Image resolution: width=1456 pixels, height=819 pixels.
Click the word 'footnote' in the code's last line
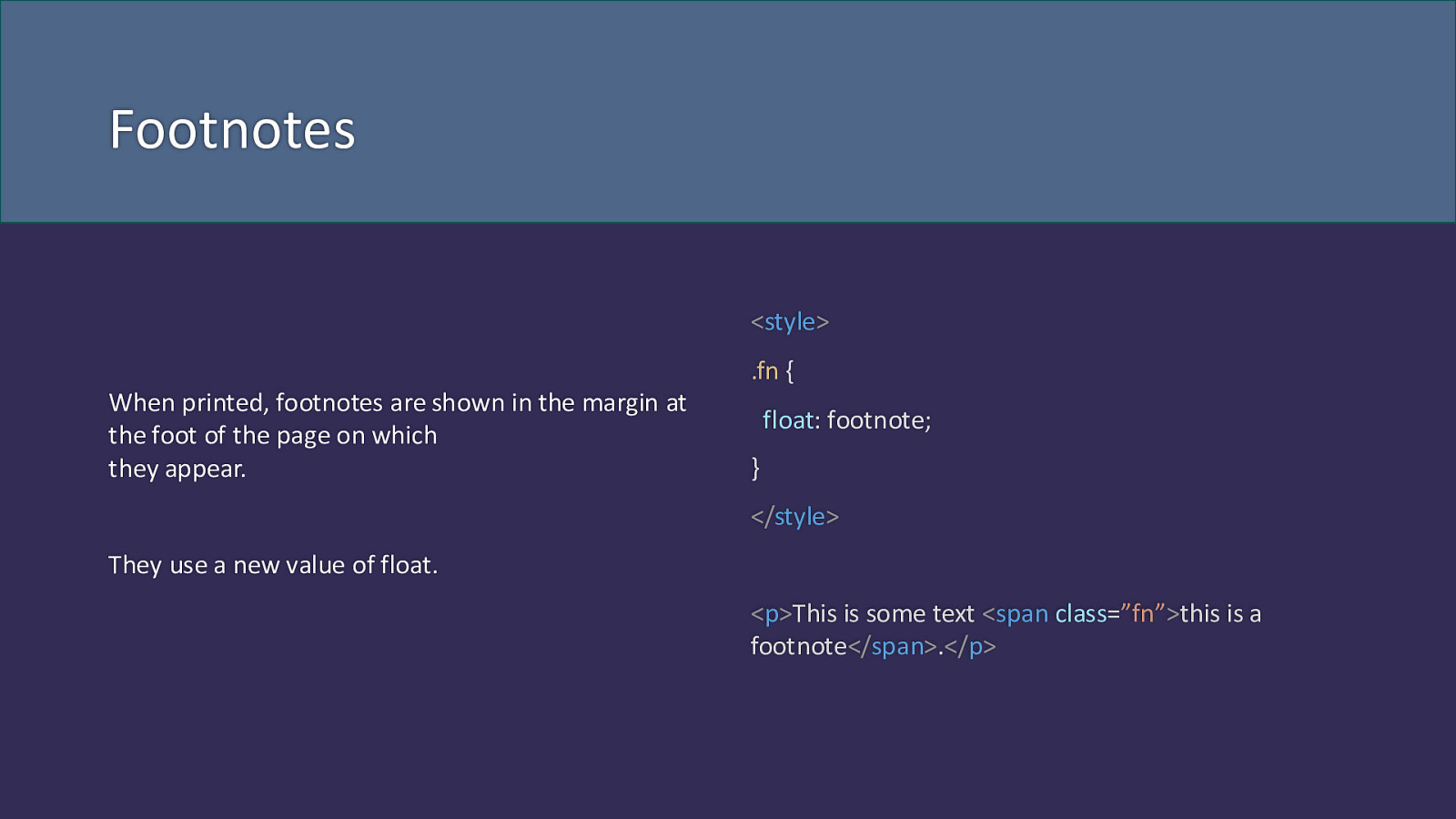(799, 647)
